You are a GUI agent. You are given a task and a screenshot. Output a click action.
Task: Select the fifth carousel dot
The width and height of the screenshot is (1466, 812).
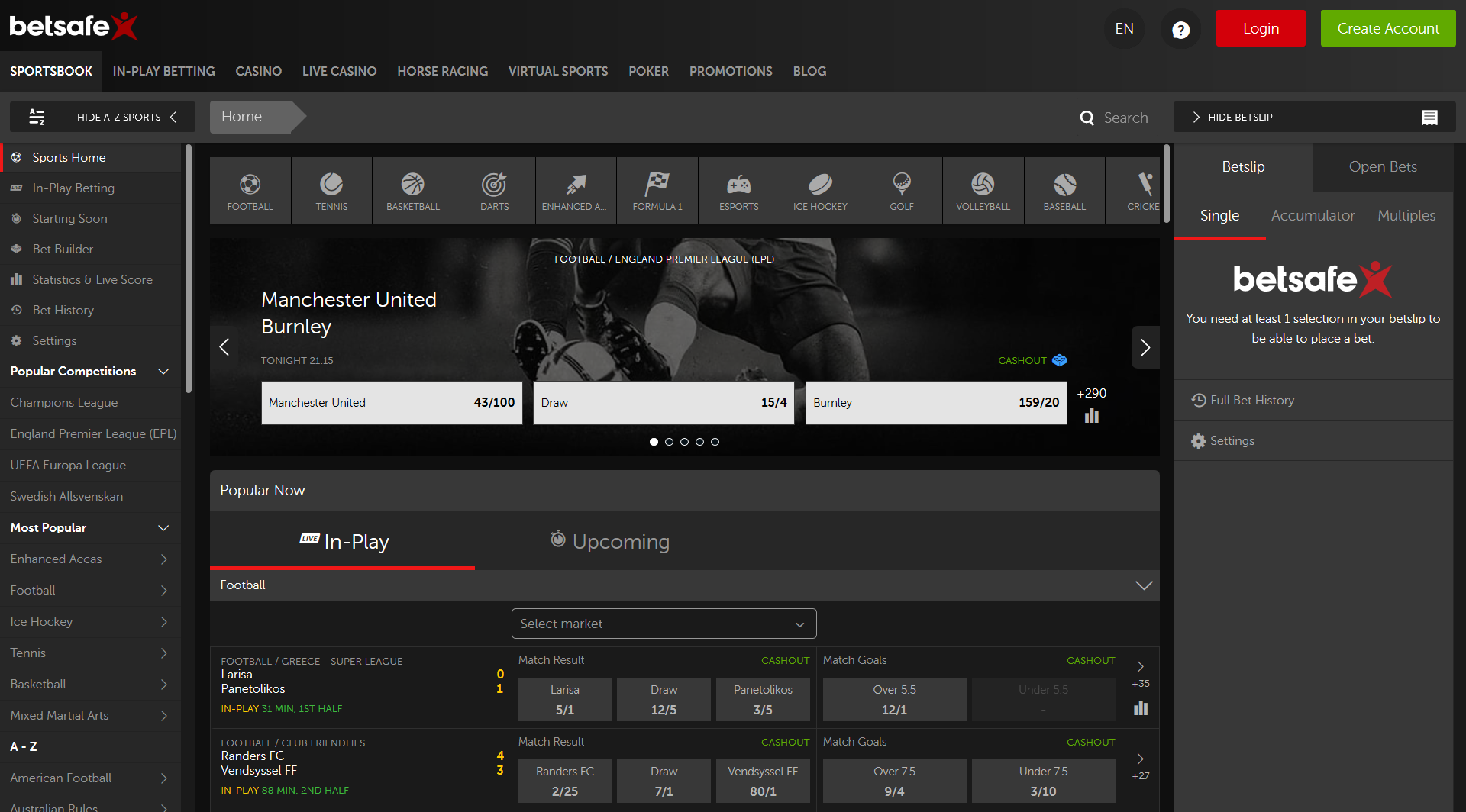(x=715, y=442)
